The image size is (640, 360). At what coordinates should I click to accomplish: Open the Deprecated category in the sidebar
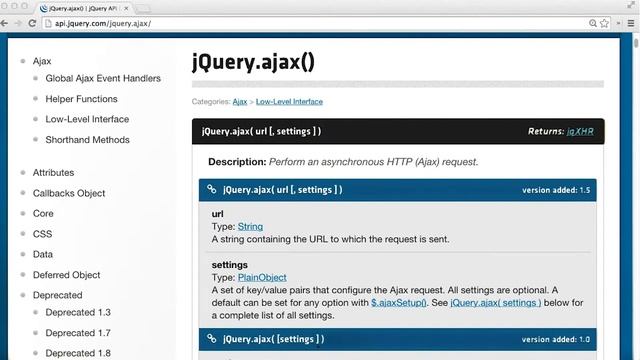[x=58, y=295]
